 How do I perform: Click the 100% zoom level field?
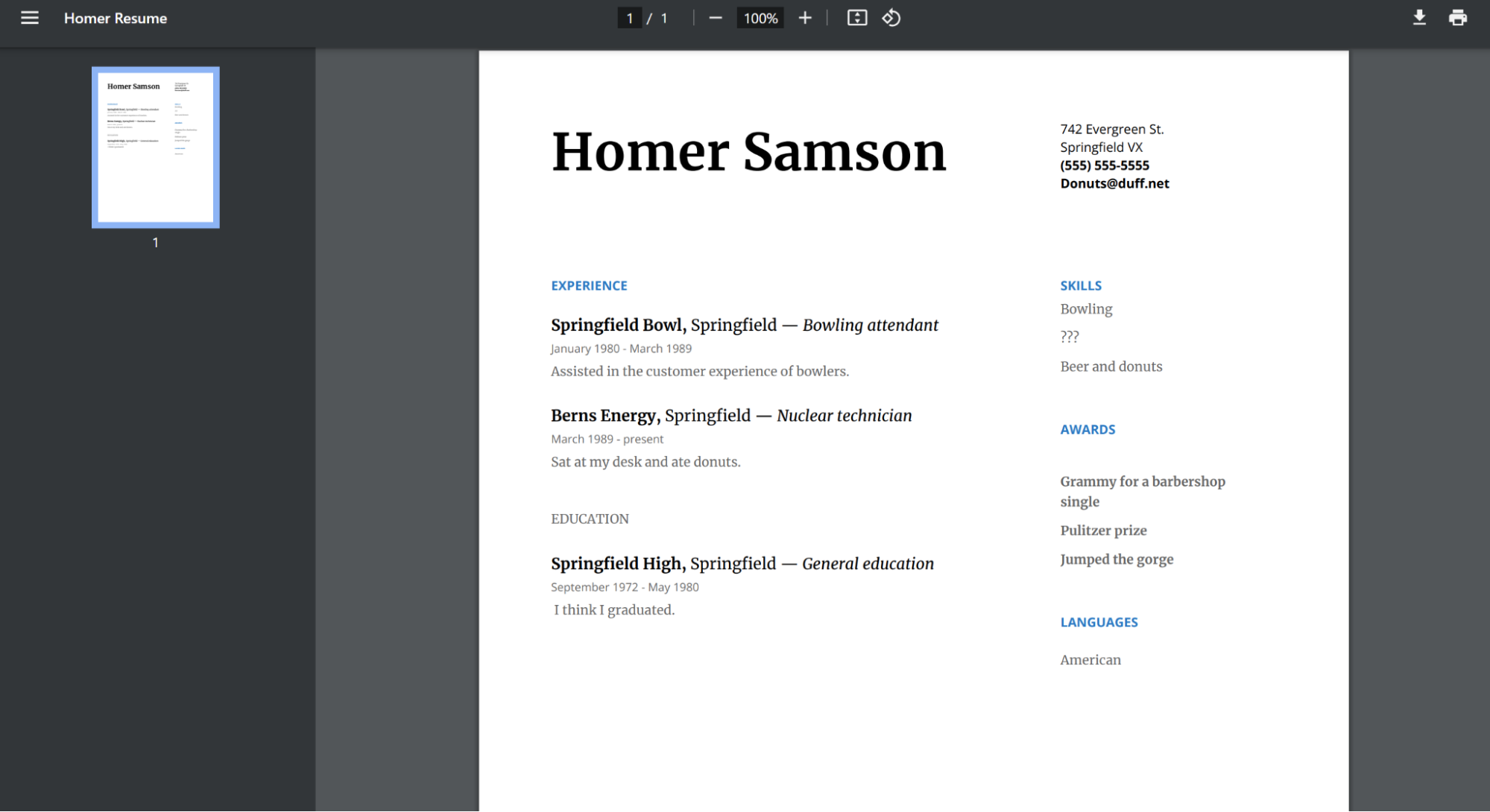pos(760,18)
